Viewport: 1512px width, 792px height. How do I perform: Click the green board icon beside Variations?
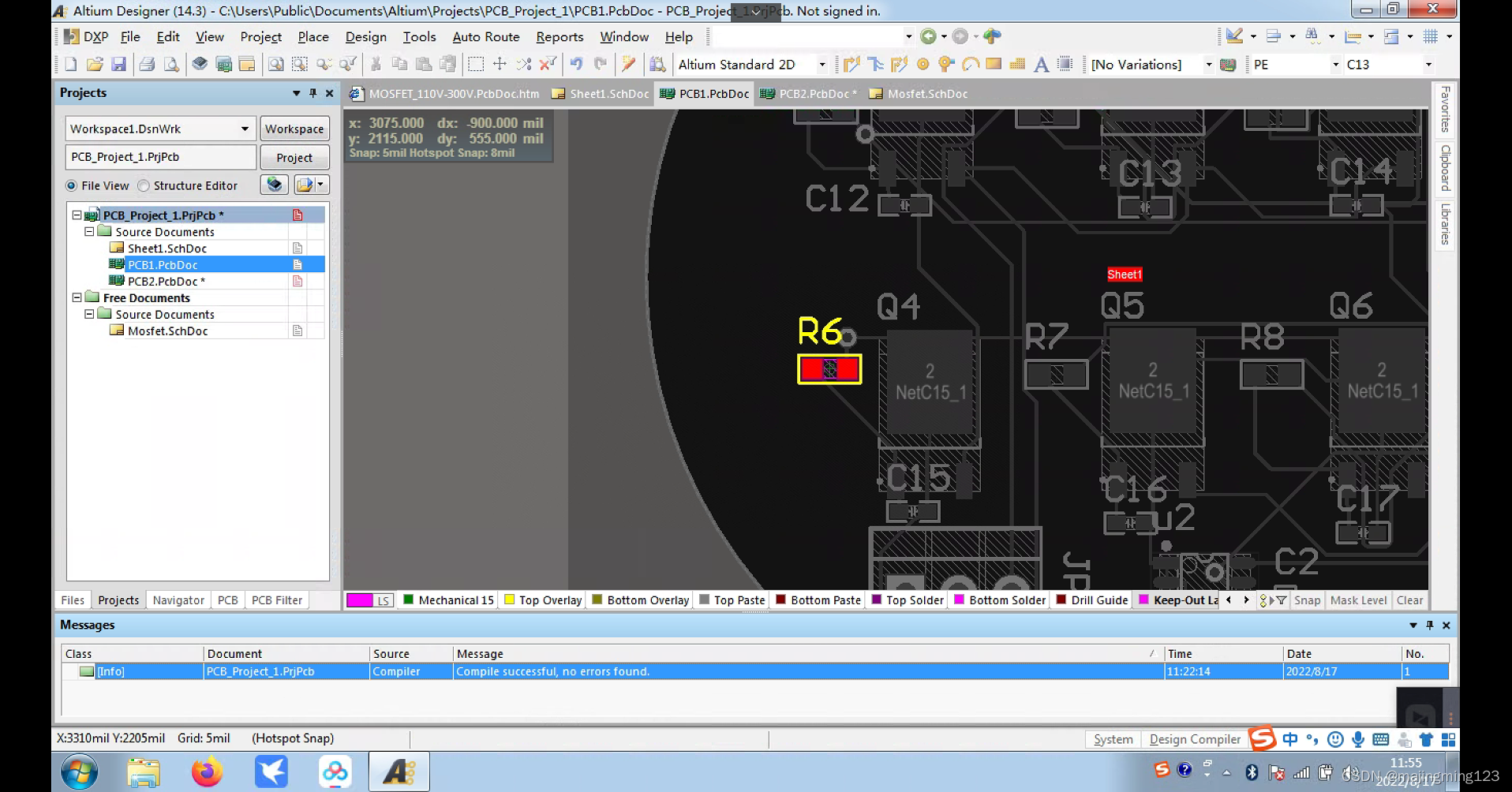[x=1228, y=65]
